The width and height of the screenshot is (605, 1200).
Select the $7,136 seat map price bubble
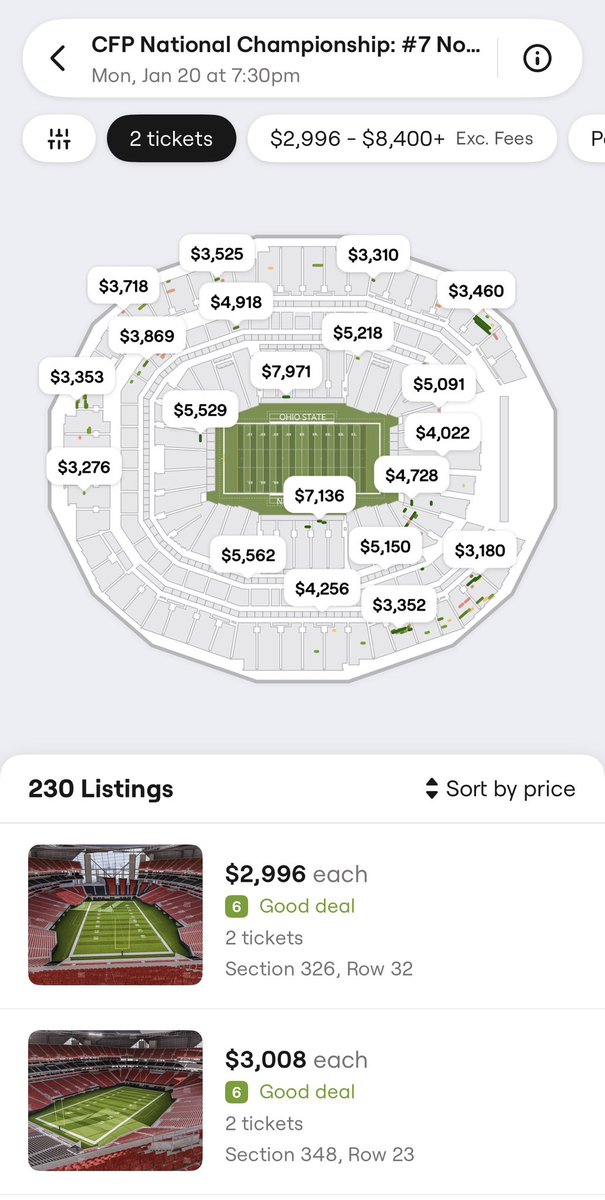pyautogui.click(x=320, y=496)
